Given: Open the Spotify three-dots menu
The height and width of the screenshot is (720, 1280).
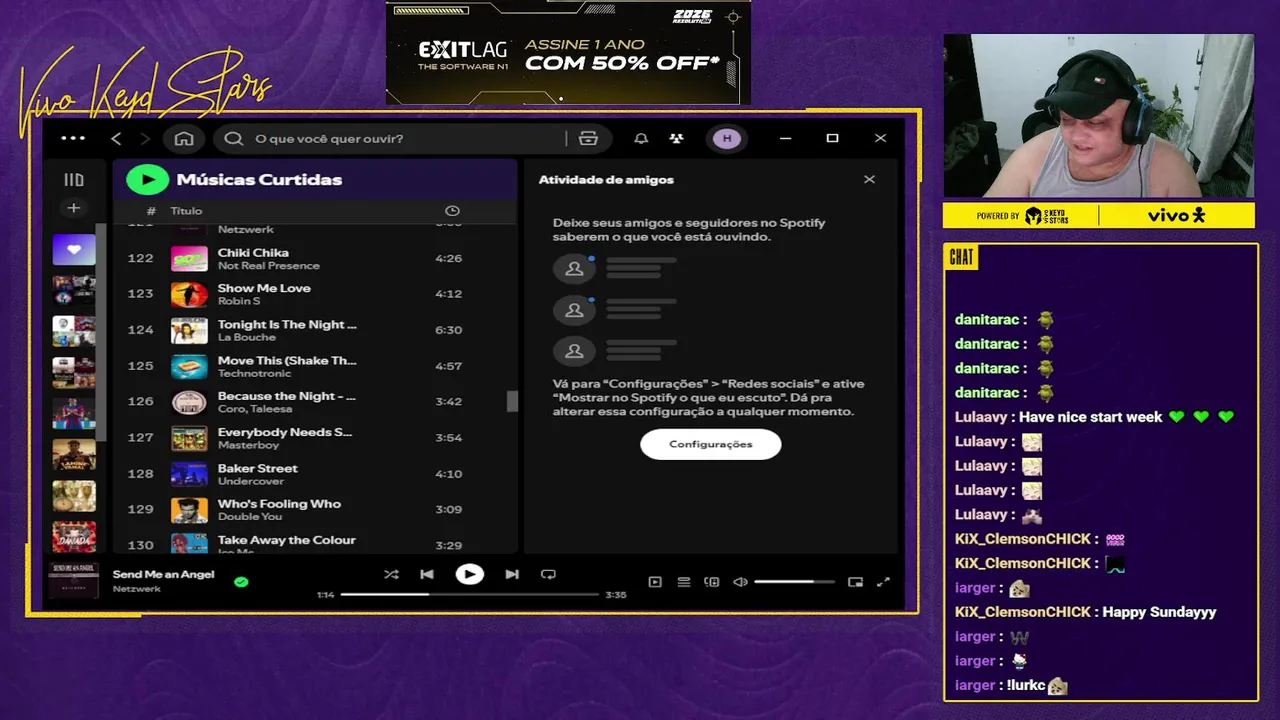Looking at the screenshot, I should [x=73, y=138].
